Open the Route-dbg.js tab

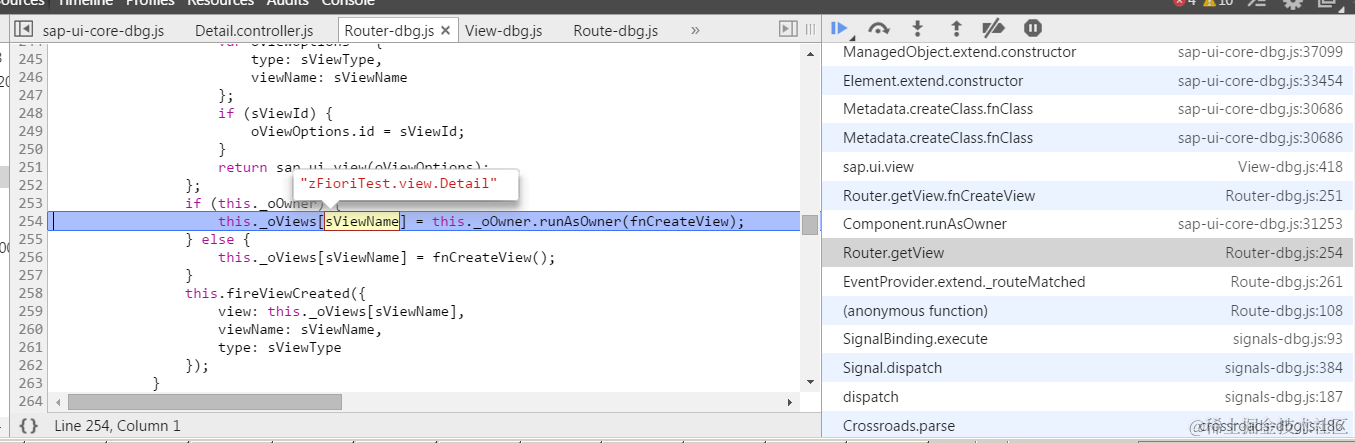point(616,31)
